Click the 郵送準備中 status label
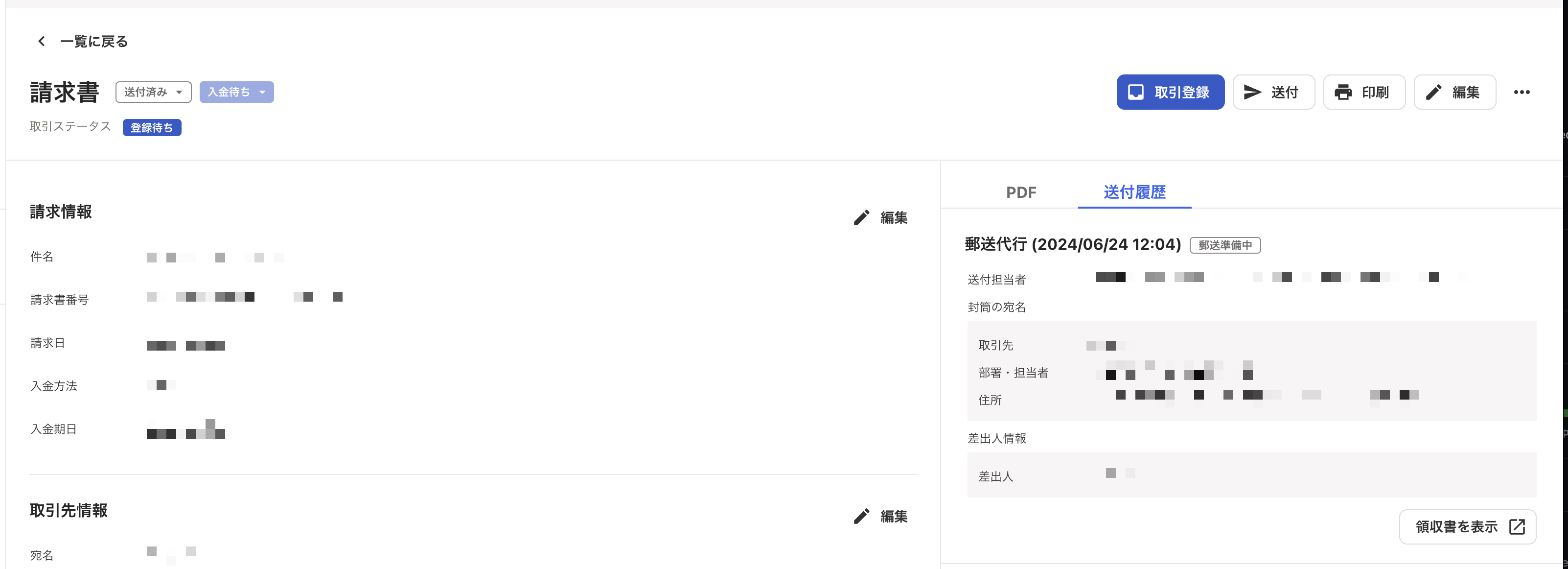 [x=1225, y=245]
